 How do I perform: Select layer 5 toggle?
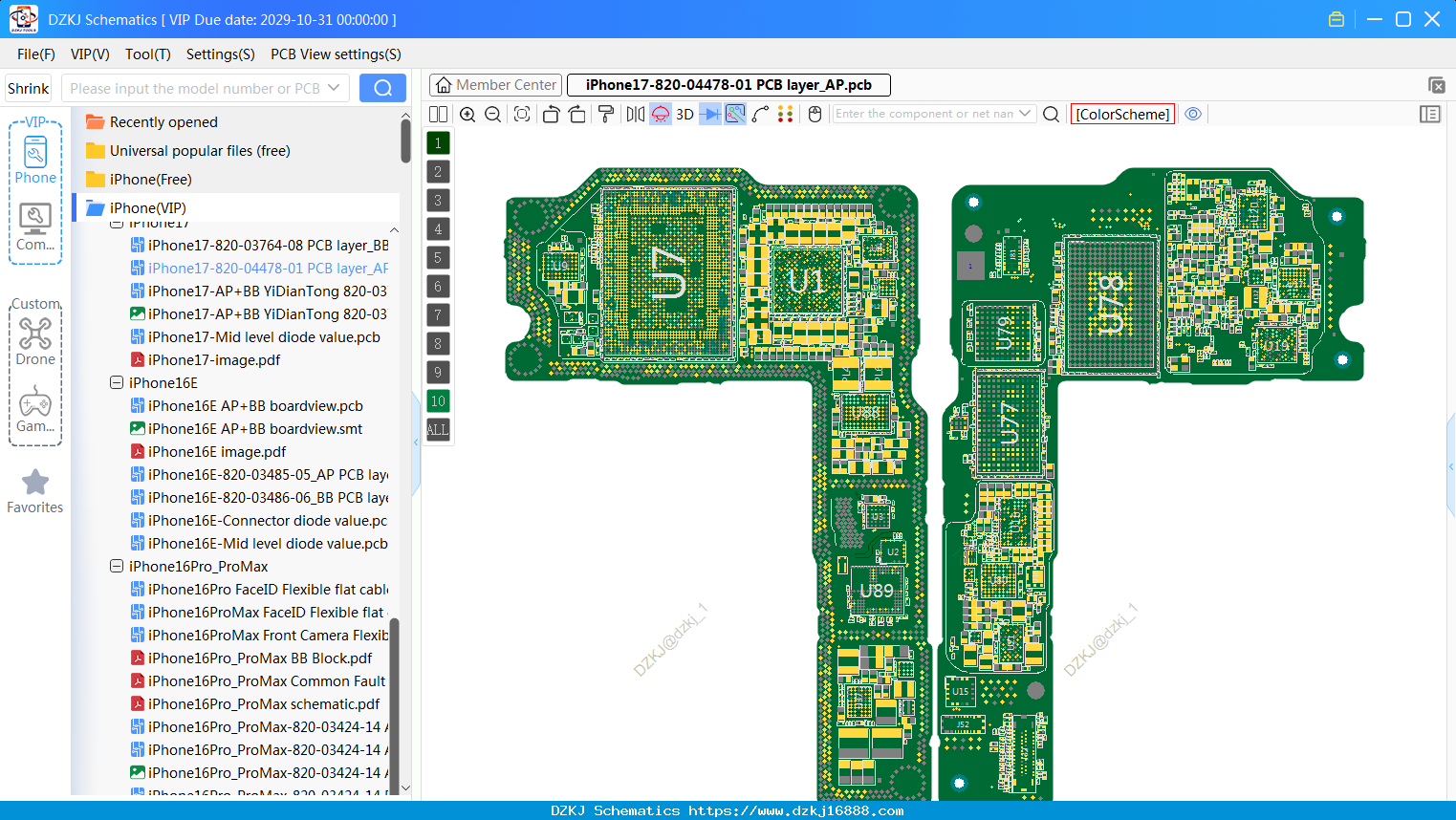pyautogui.click(x=438, y=257)
